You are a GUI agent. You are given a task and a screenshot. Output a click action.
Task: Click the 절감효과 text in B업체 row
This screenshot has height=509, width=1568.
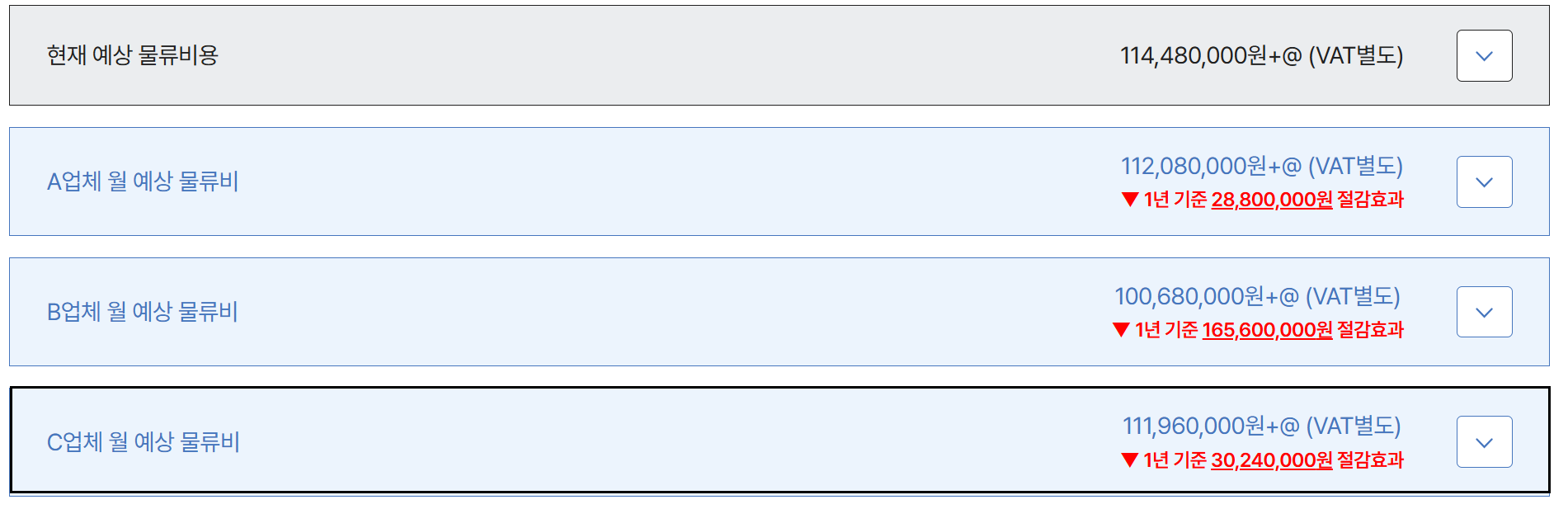pyautogui.click(x=1370, y=330)
